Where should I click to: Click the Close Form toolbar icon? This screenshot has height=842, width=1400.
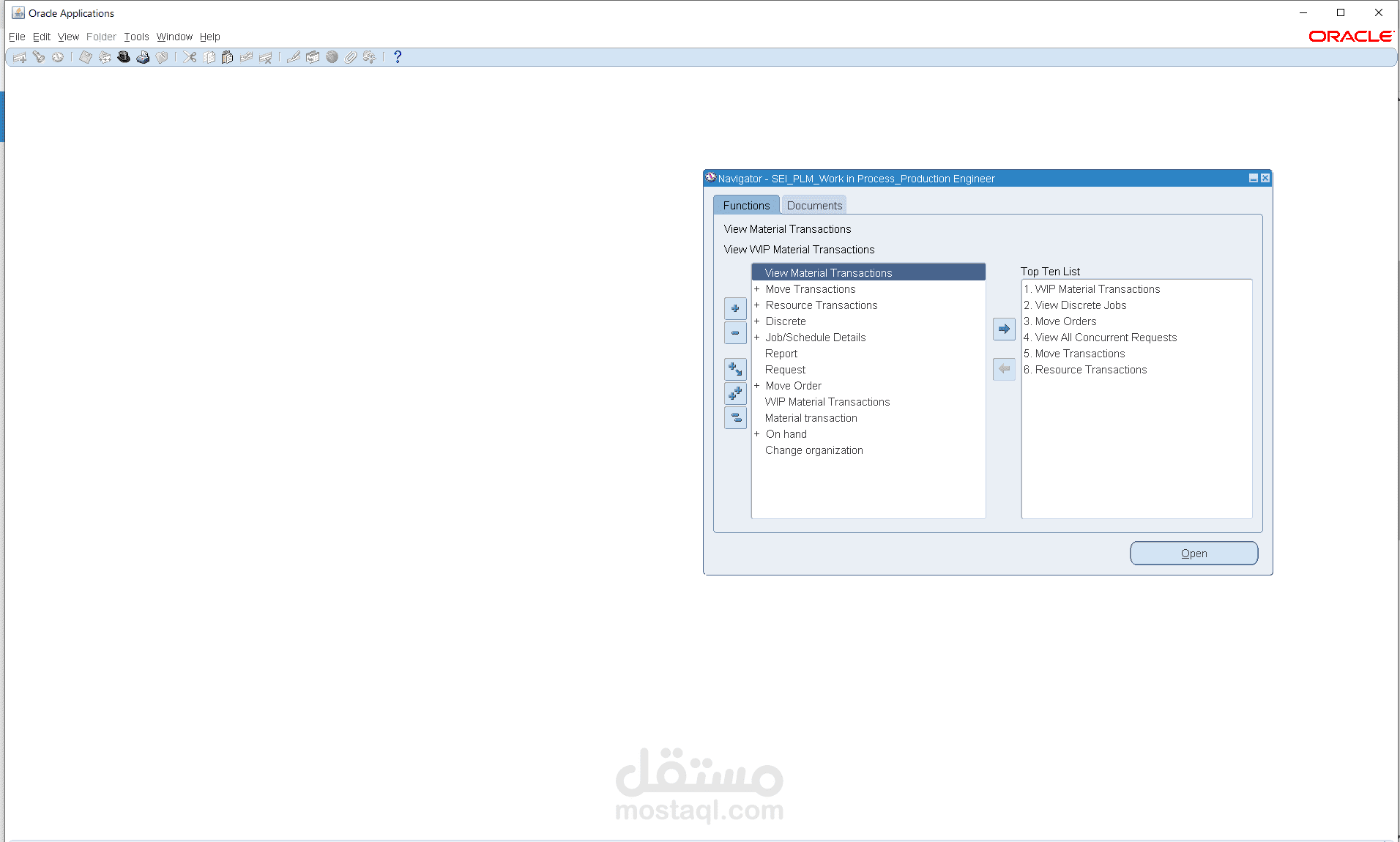coord(162,57)
